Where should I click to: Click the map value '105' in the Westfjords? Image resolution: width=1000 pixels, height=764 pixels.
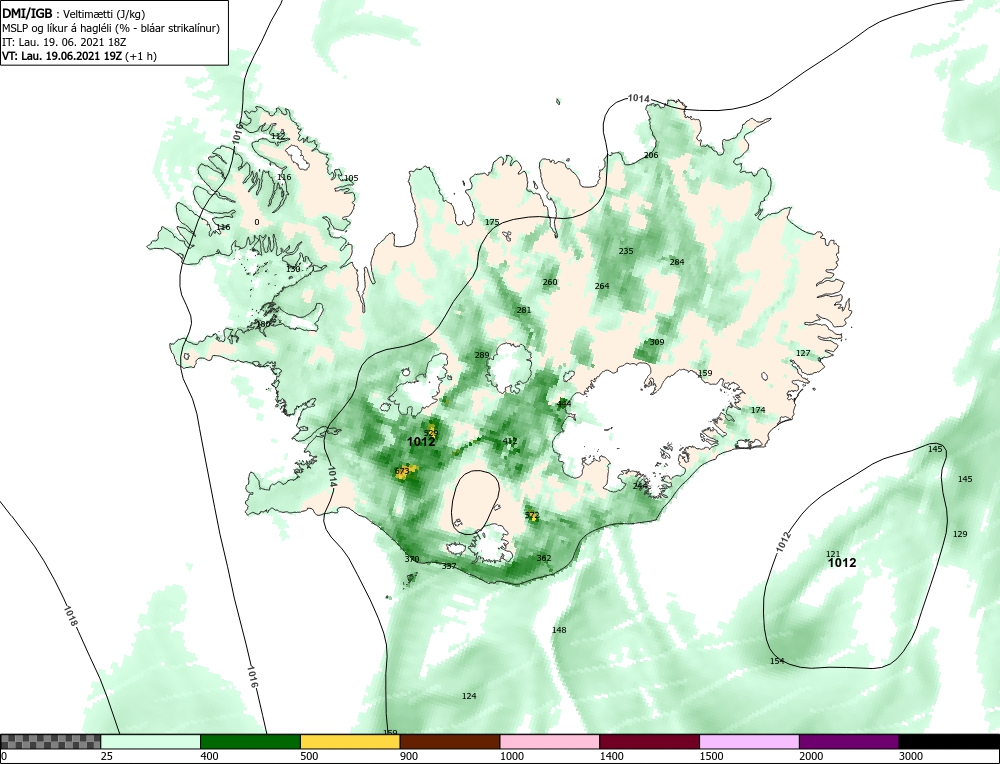click(x=351, y=178)
